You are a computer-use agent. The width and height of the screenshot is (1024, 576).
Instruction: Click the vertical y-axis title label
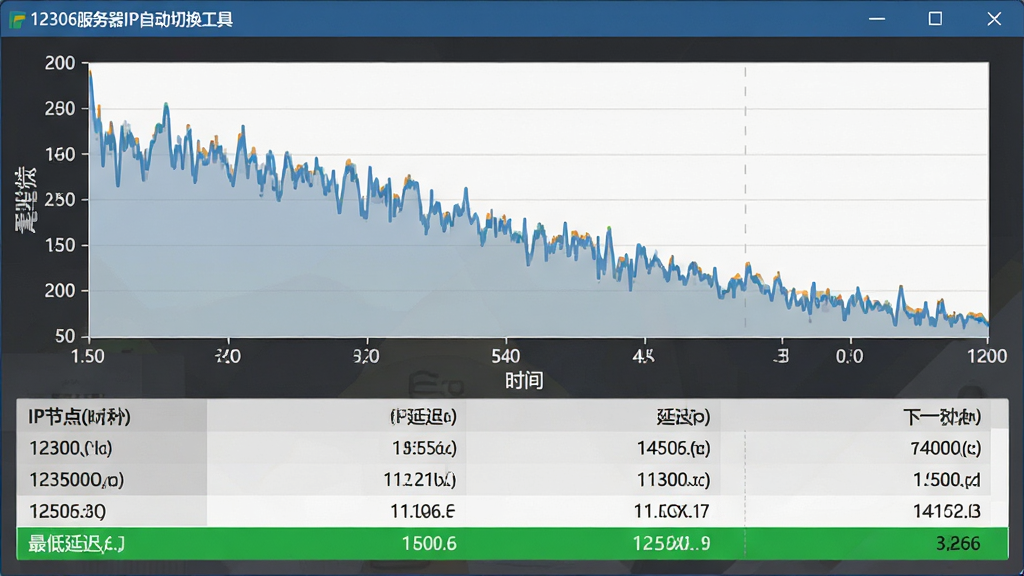click(x=26, y=200)
